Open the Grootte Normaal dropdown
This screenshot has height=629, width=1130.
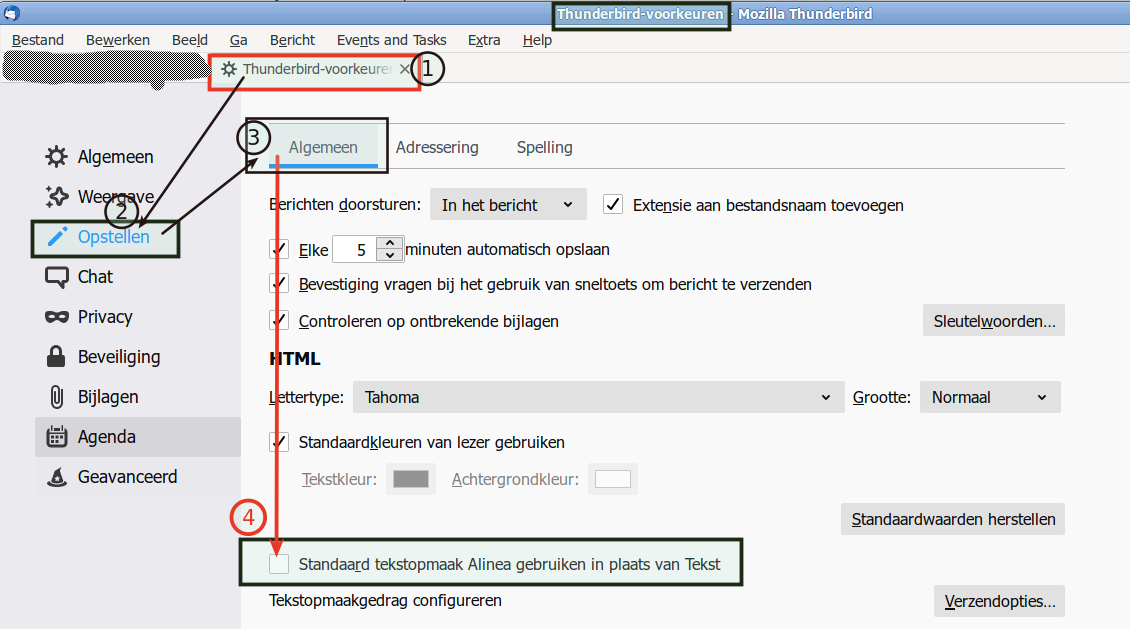point(990,397)
